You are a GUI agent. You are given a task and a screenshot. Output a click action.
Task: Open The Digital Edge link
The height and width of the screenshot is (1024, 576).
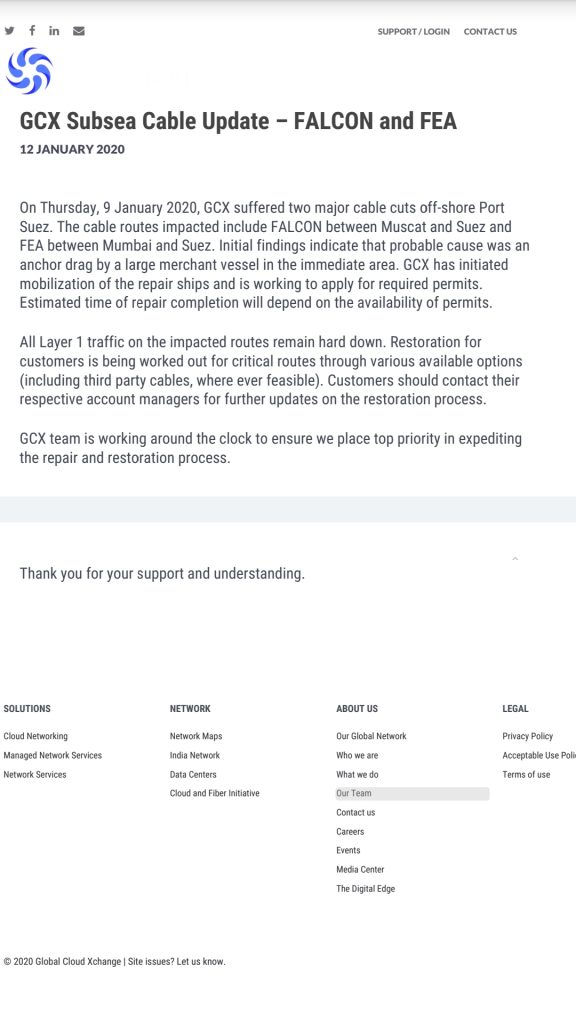(365, 889)
